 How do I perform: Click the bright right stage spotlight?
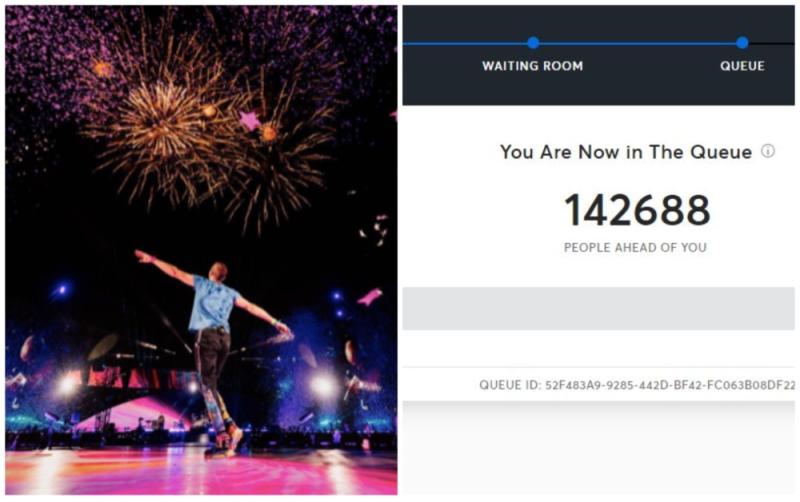(x=323, y=384)
